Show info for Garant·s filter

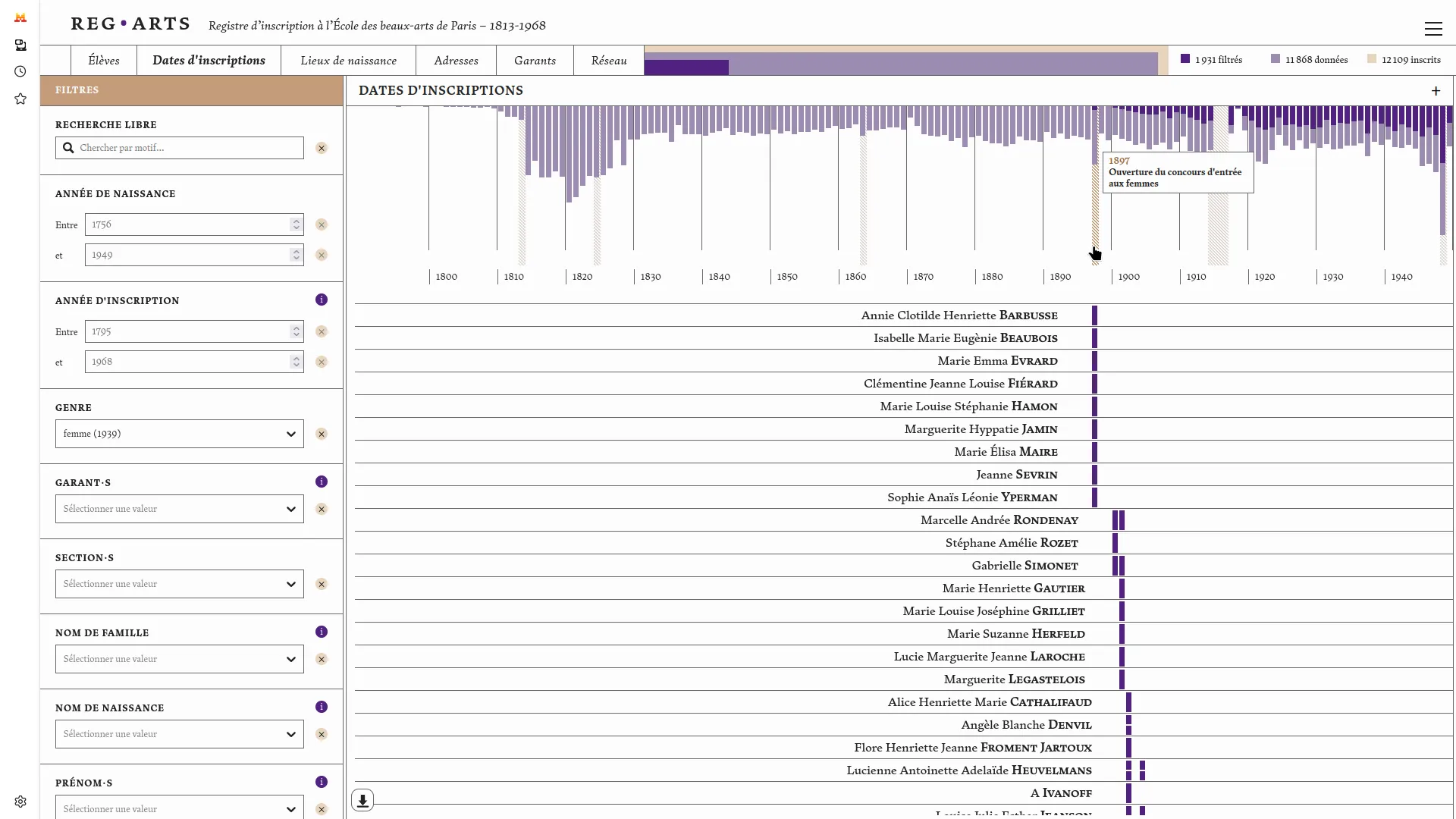tap(322, 482)
